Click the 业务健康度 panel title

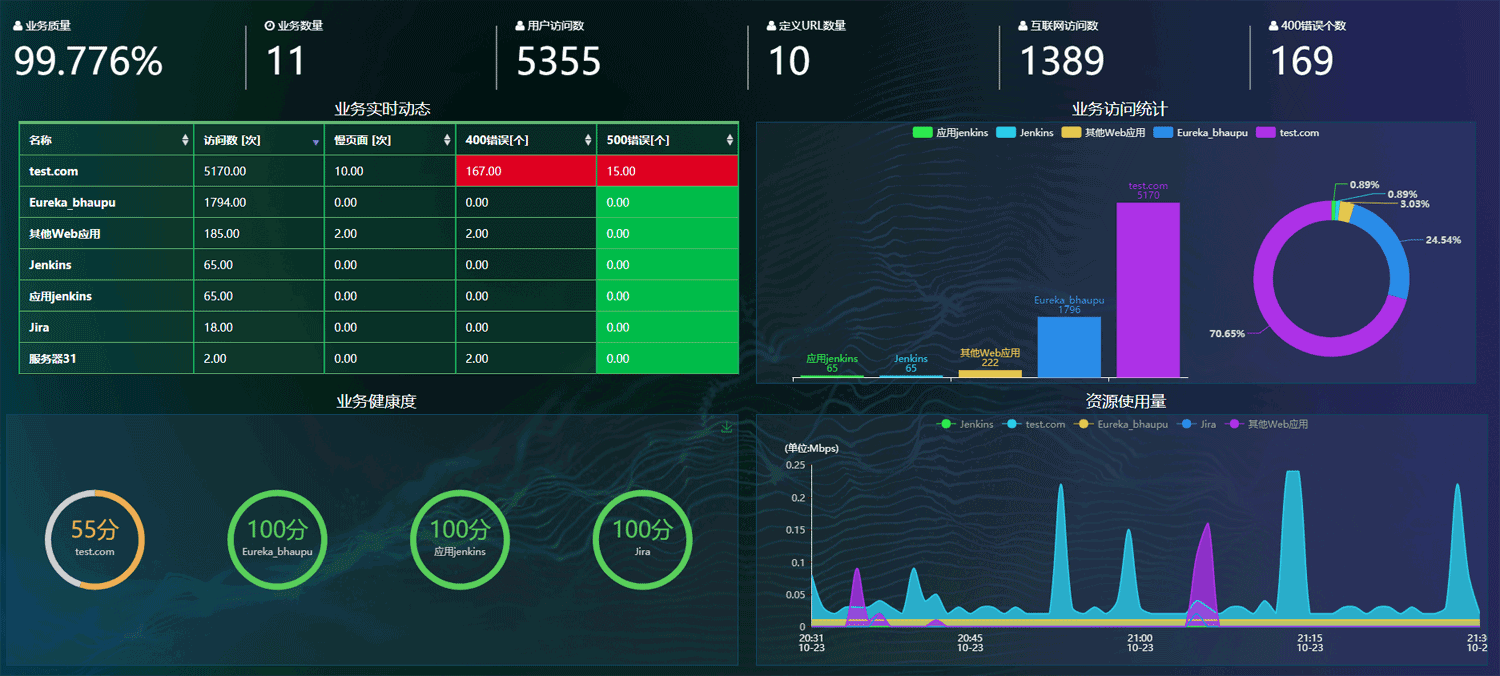pyautogui.click(x=376, y=401)
